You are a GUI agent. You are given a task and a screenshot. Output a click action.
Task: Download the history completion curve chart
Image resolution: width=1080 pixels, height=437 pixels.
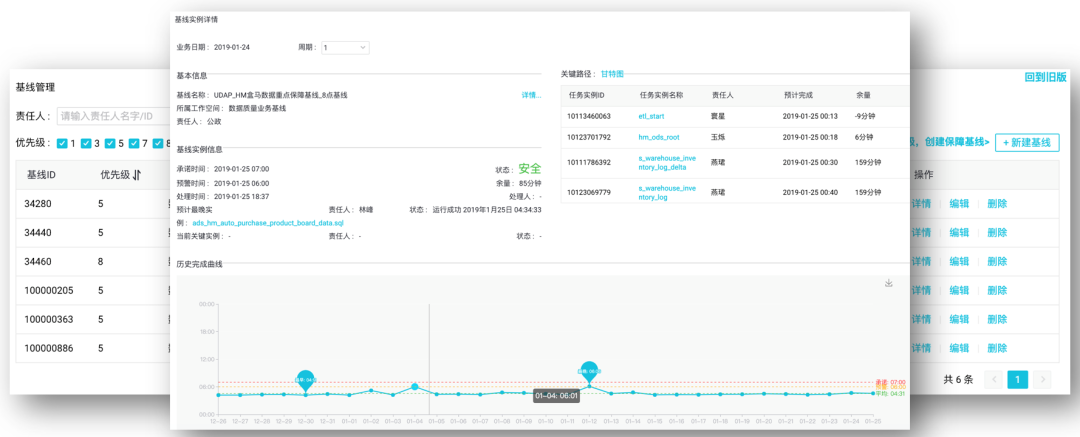[x=888, y=283]
